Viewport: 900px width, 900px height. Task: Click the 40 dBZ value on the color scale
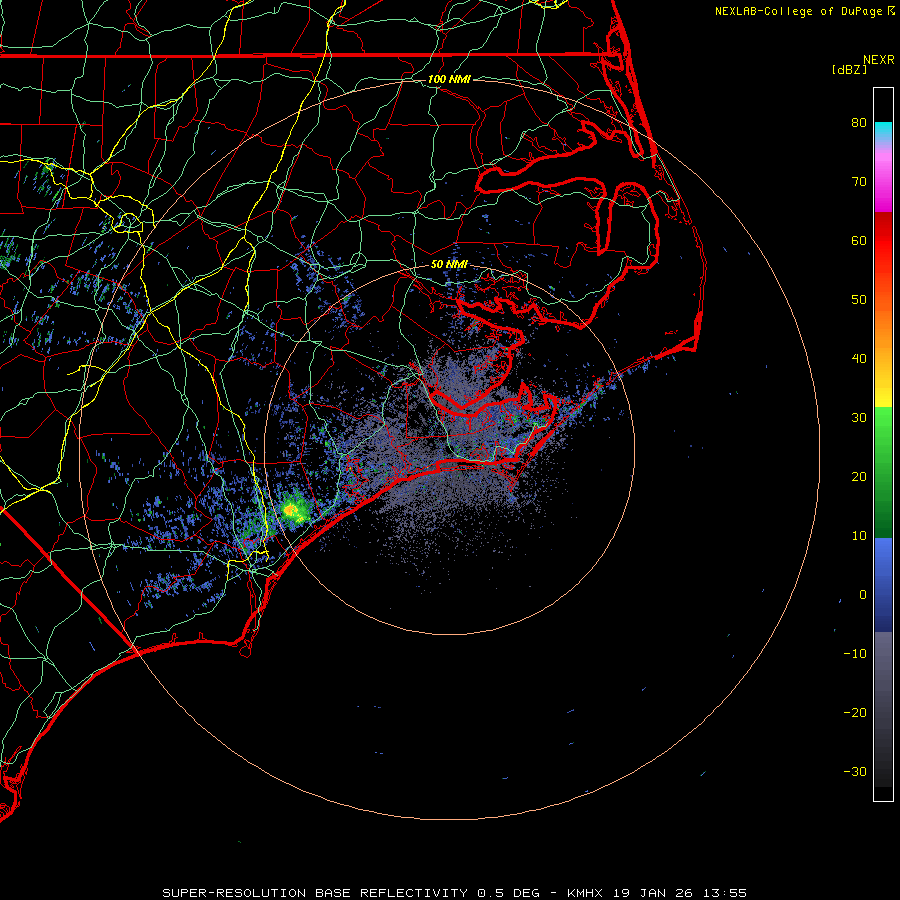[x=859, y=359]
